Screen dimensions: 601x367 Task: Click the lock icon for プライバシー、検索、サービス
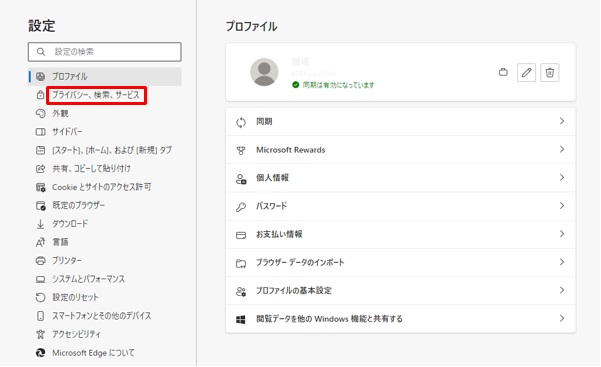pos(40,95)
